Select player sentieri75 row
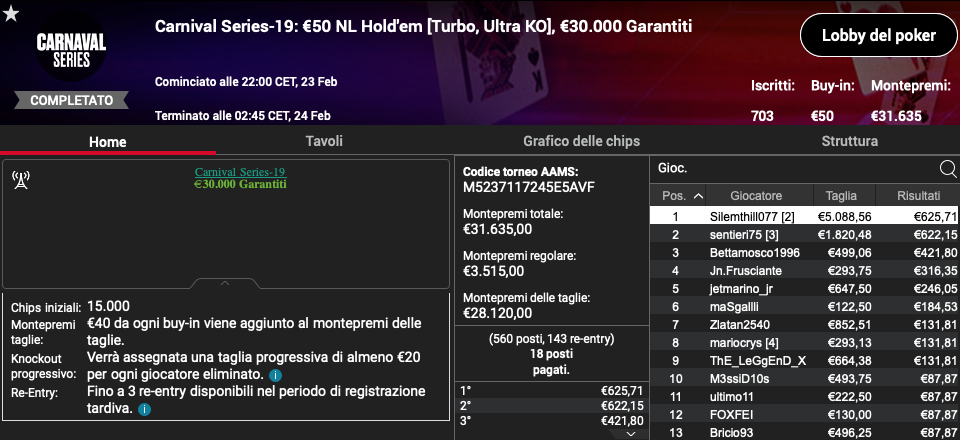 804,234
